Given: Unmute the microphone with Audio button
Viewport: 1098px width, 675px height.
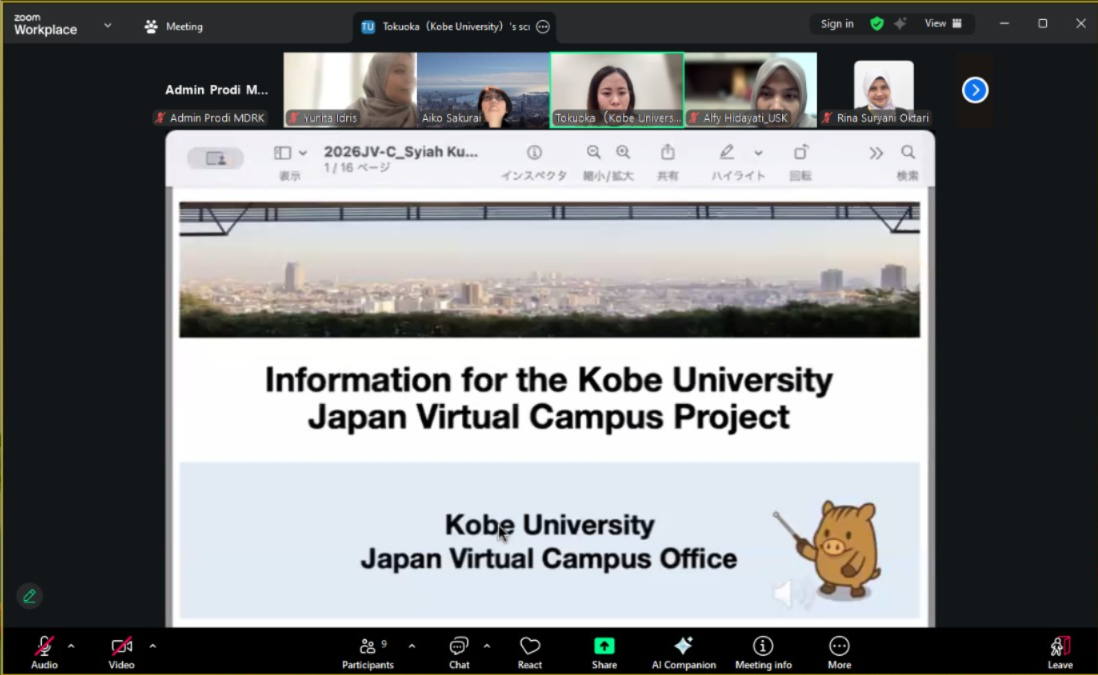Looking at the screenshot, I should [44, 652].
